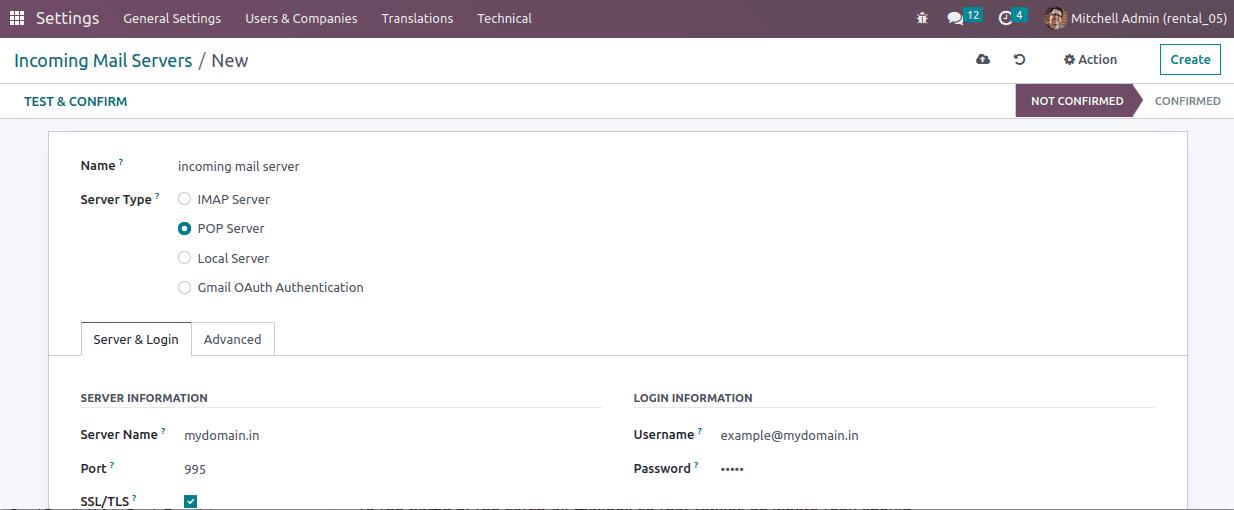Click the SERVER INFORMATION section heading
The image size is (1234, 510).
[144, 398]
